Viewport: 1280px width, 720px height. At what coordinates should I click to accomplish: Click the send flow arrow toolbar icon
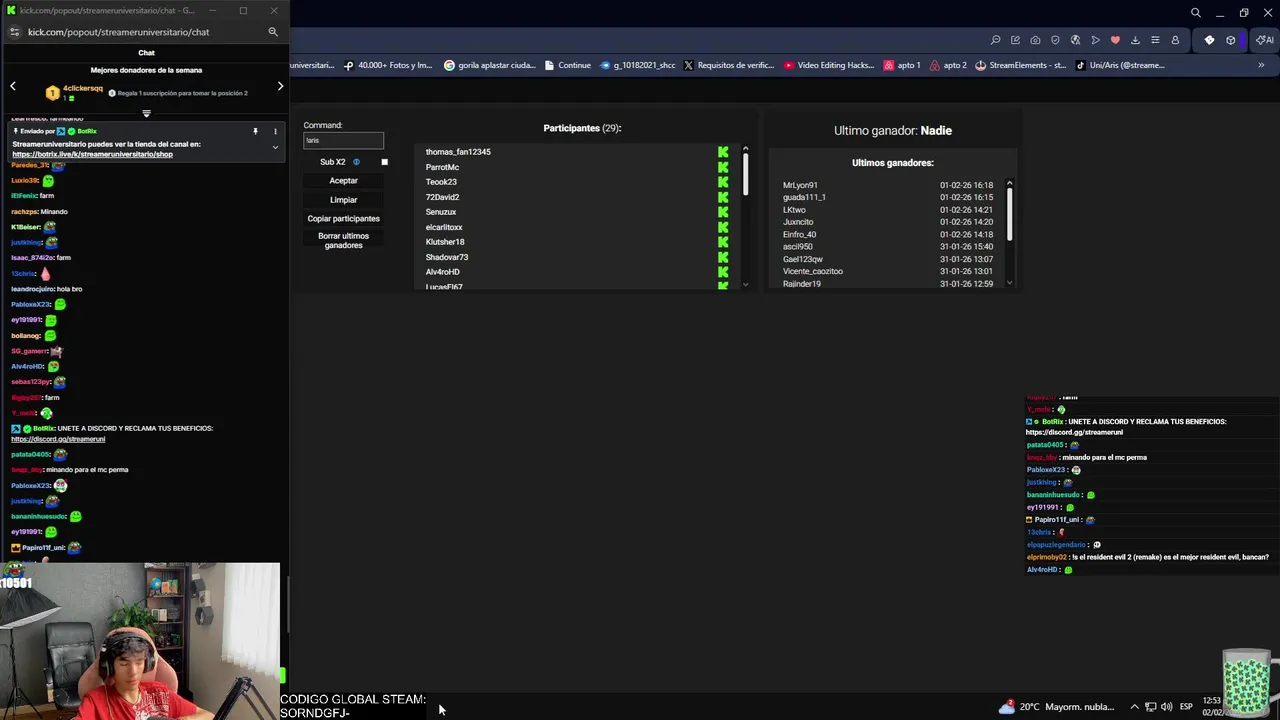[1095, 40]
